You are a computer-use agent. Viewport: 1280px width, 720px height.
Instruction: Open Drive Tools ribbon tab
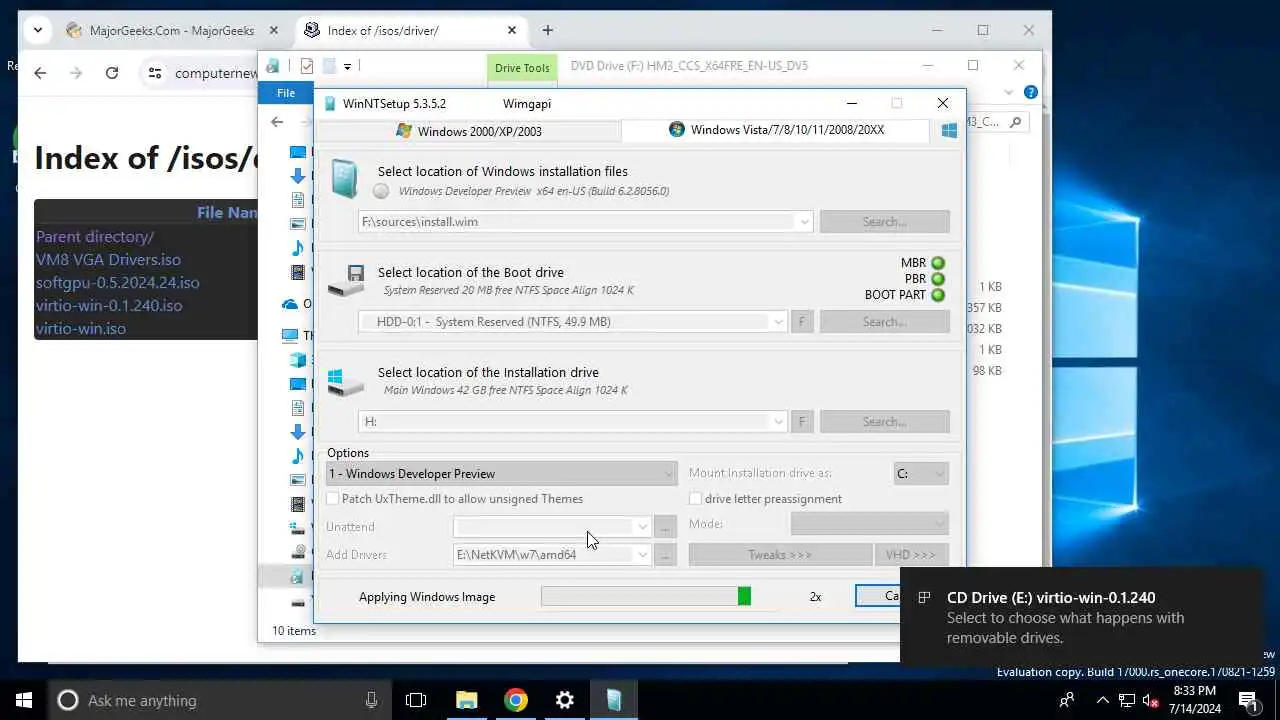click(x=522, y=68)
